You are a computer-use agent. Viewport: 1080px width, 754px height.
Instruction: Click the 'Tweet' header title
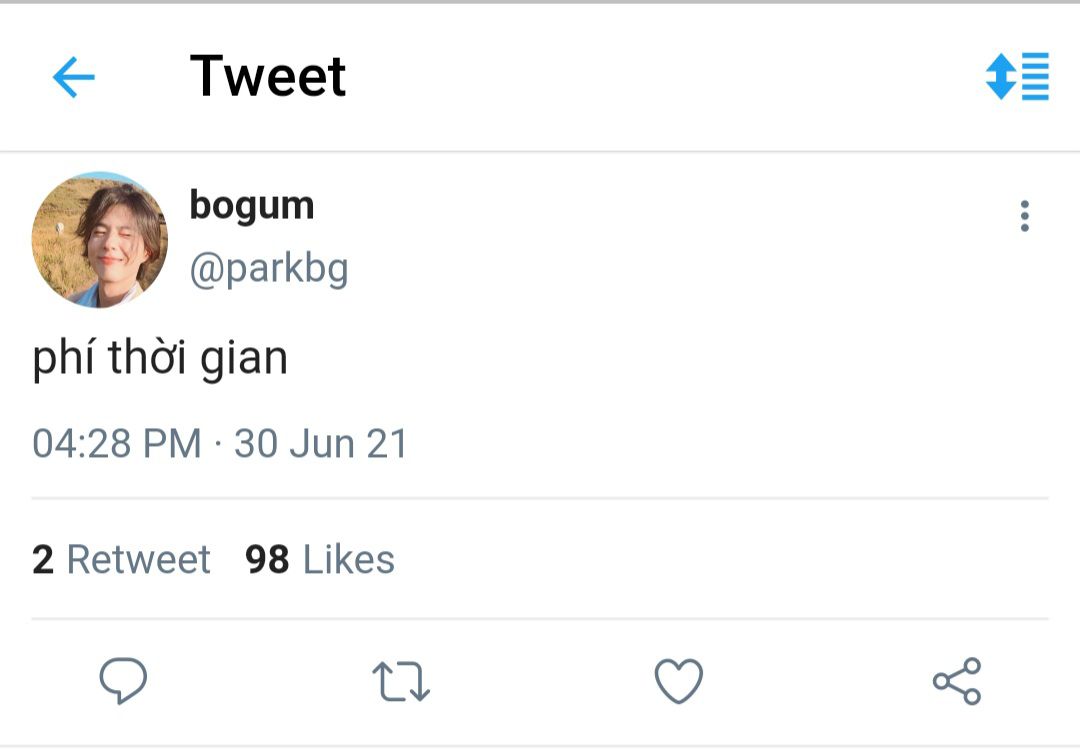pyautogui.click(x=268, y=76)
